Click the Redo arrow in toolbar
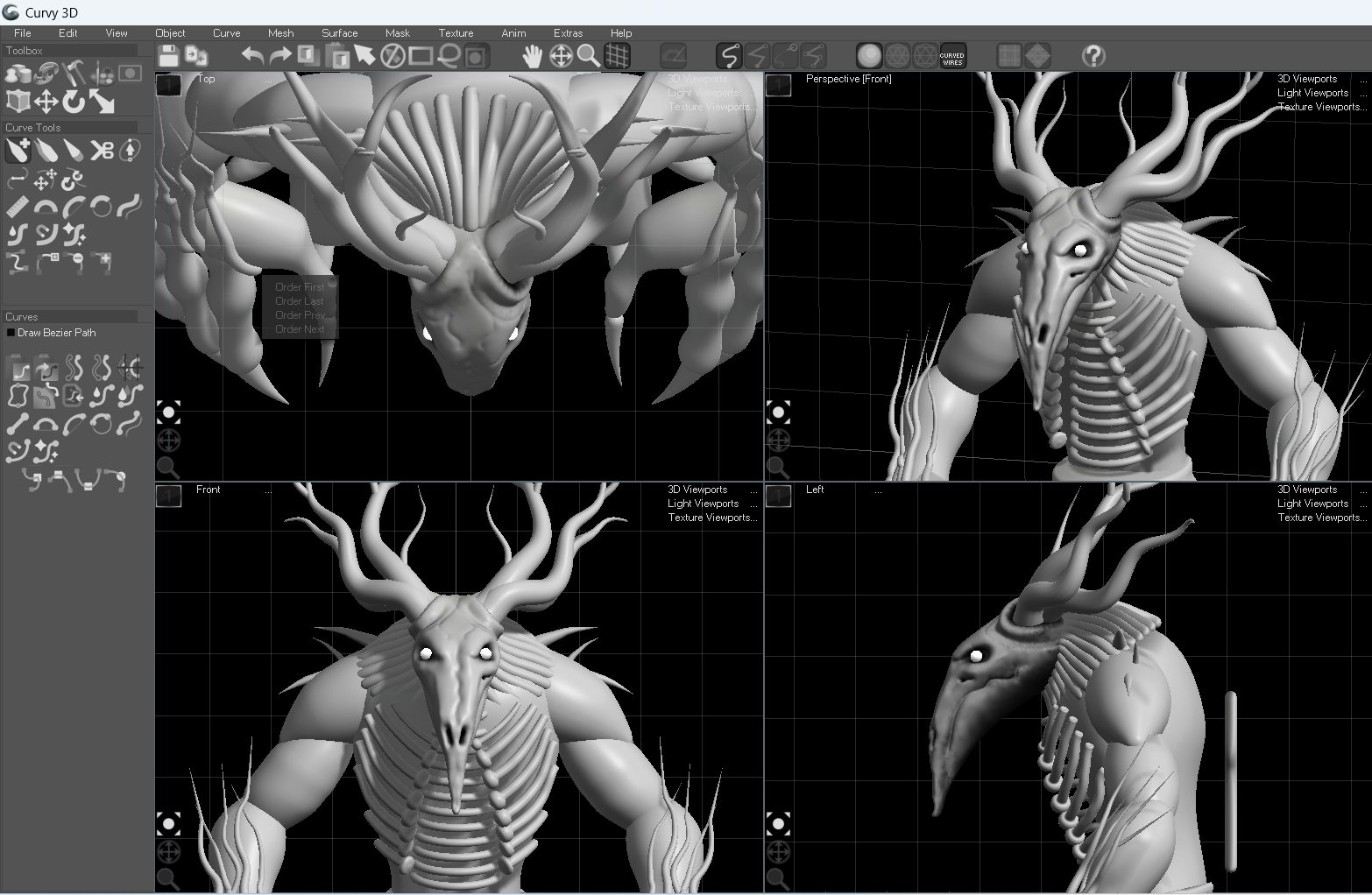The image size is (1372, 895). pyautogui.click(x=280, y=56)
